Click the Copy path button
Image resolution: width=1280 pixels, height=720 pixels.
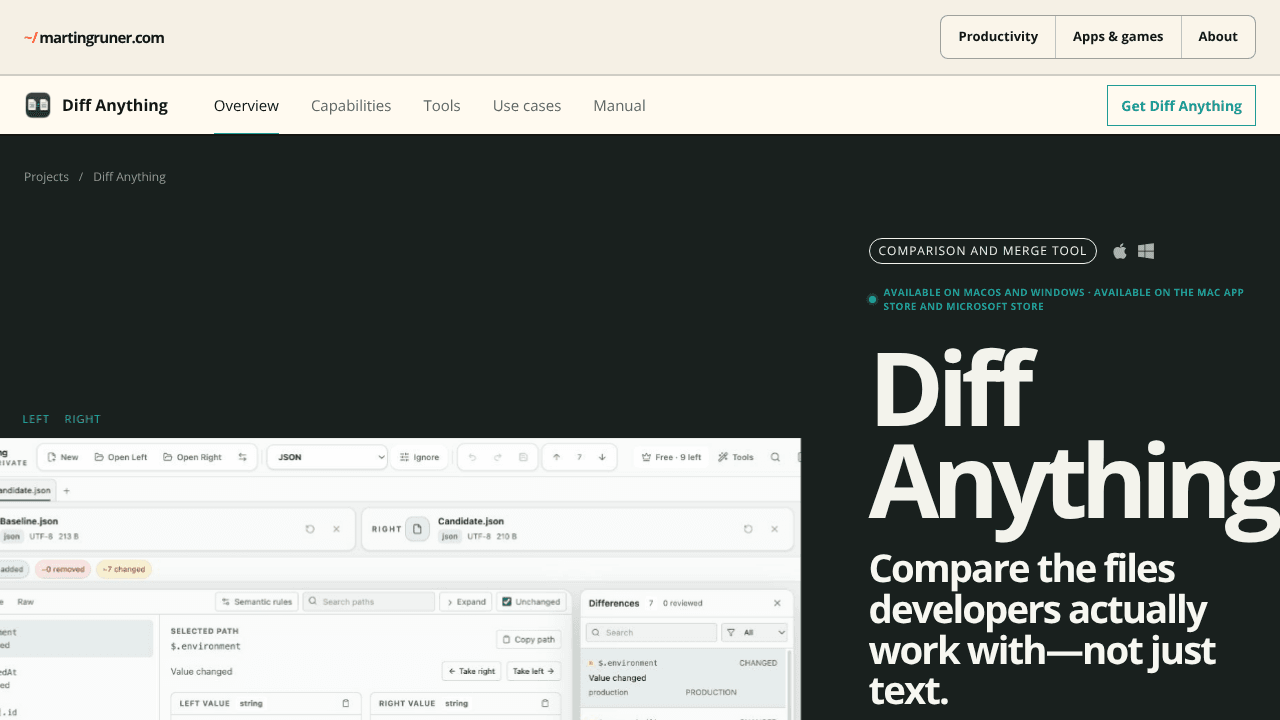tap(528, 639)
